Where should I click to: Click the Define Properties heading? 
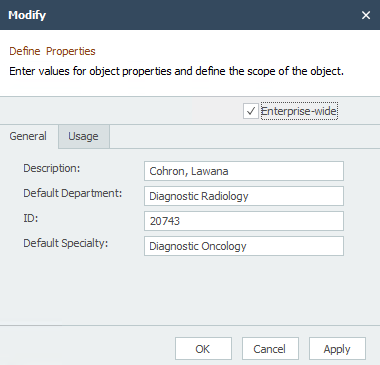pyautogui.click(x=52, y=51)
